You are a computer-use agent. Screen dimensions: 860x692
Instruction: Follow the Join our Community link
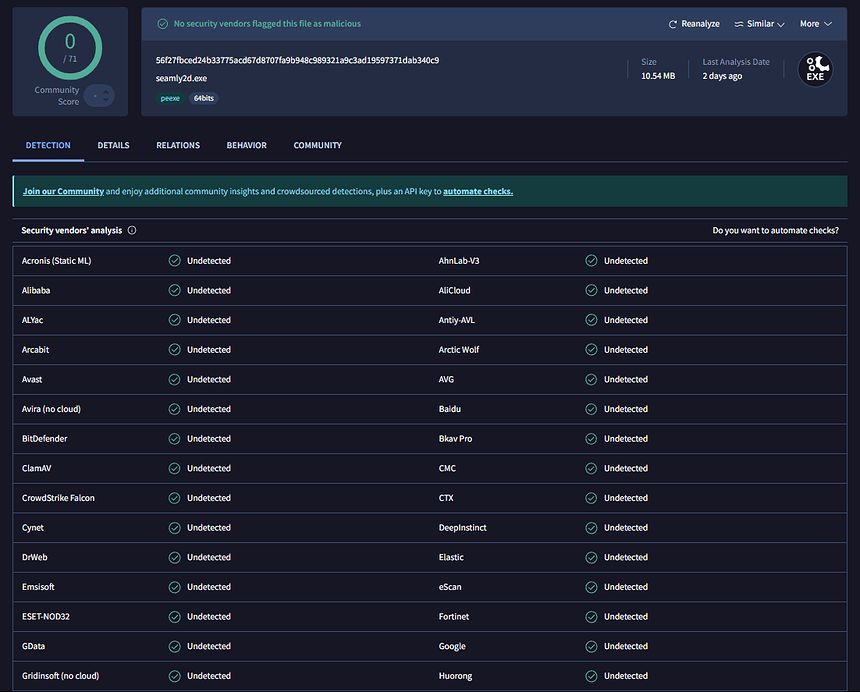point(63,191)
